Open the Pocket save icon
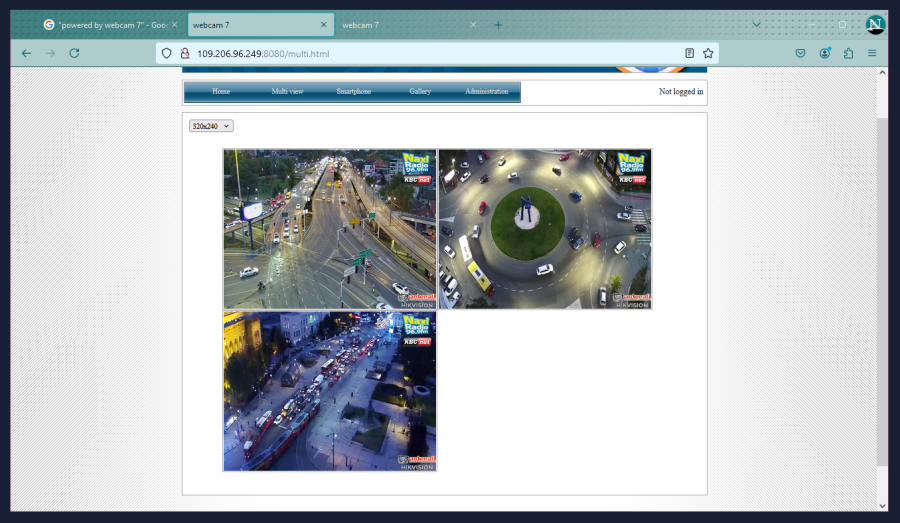Viewport: 900px width, 523px height. click(x=800, y=53)
